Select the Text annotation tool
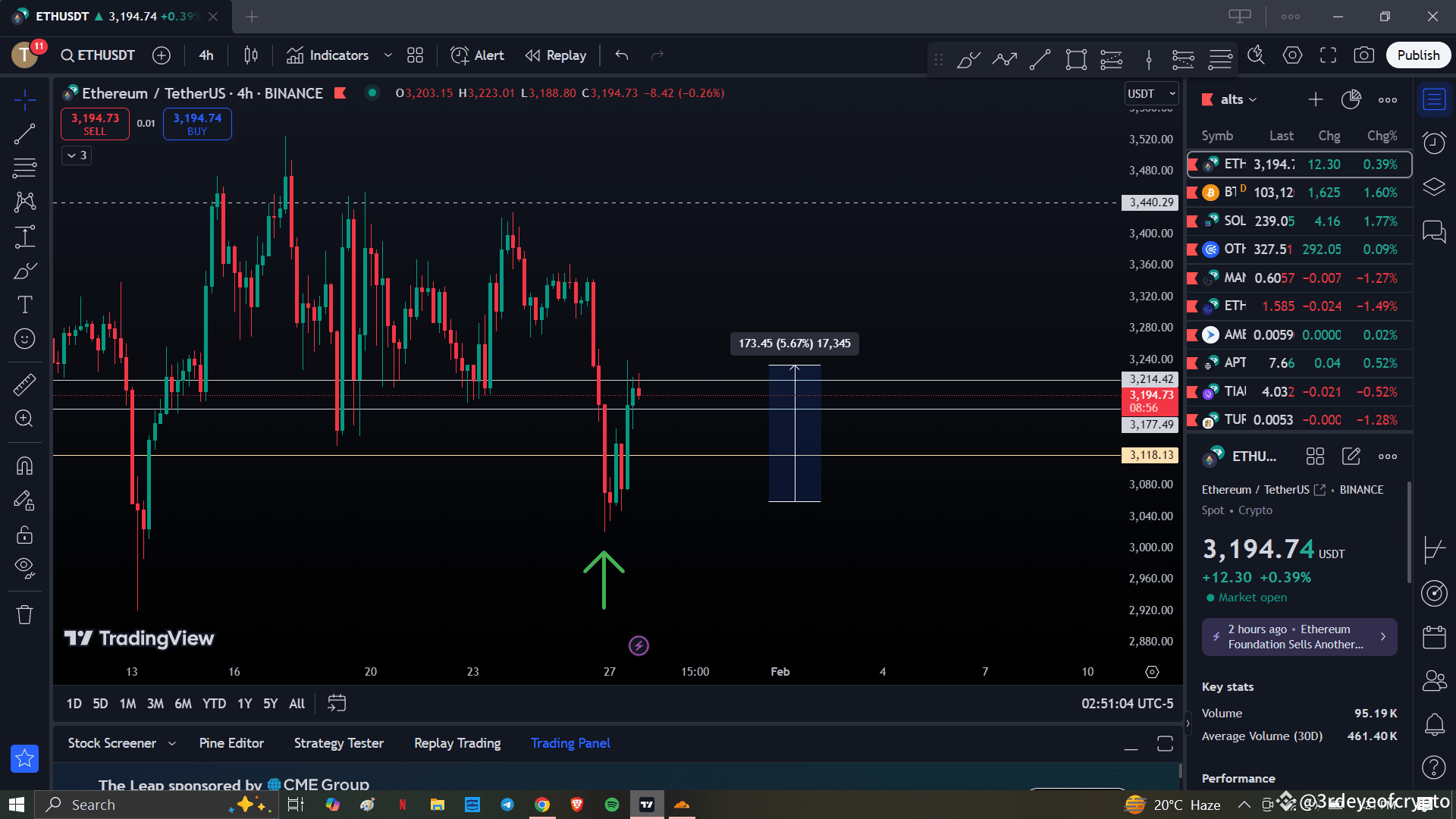This screenshot has height=819, width=1456. pos(25,304)
